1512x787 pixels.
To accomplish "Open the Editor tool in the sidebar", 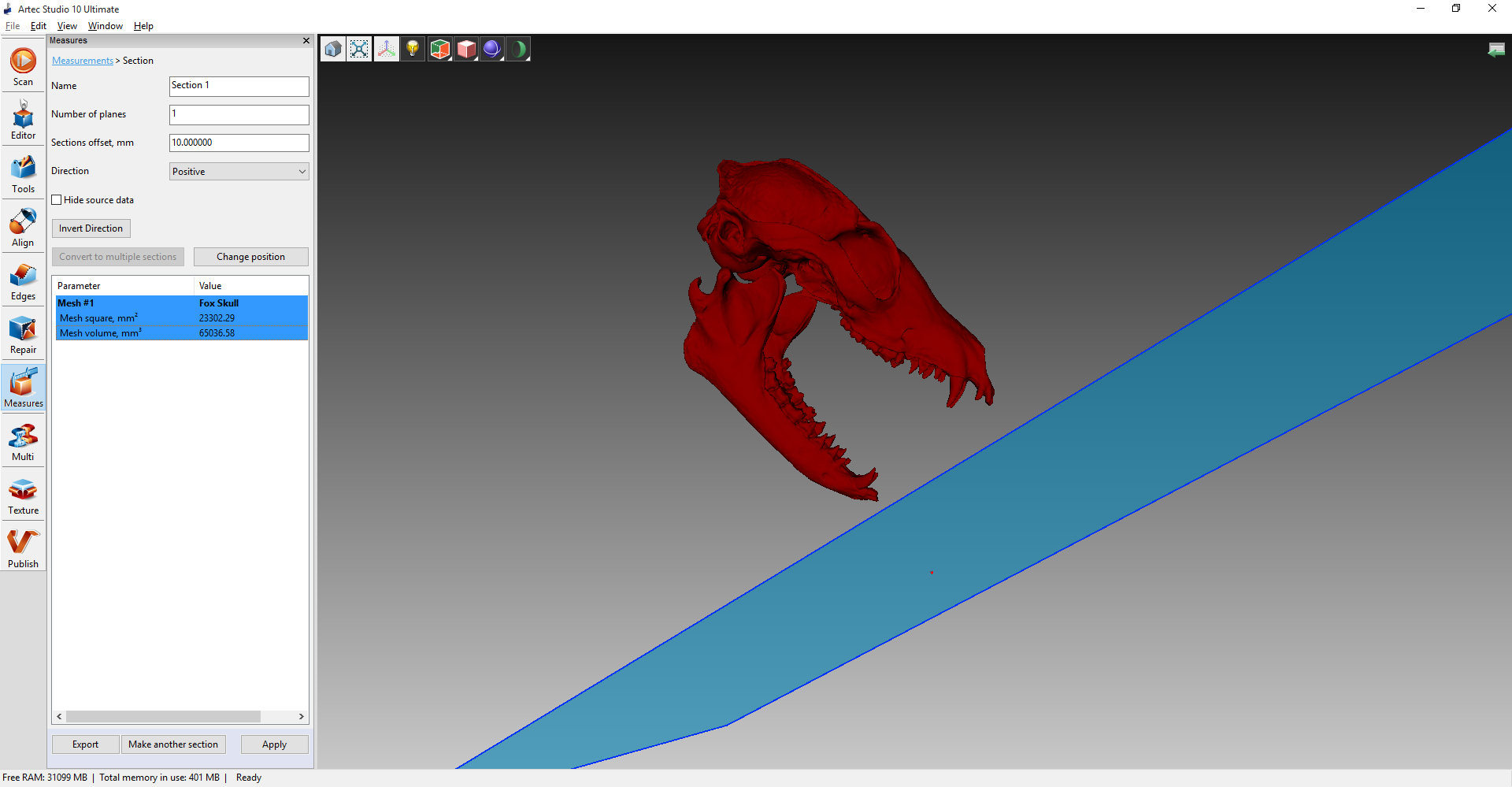I will (x=23, y=121).
